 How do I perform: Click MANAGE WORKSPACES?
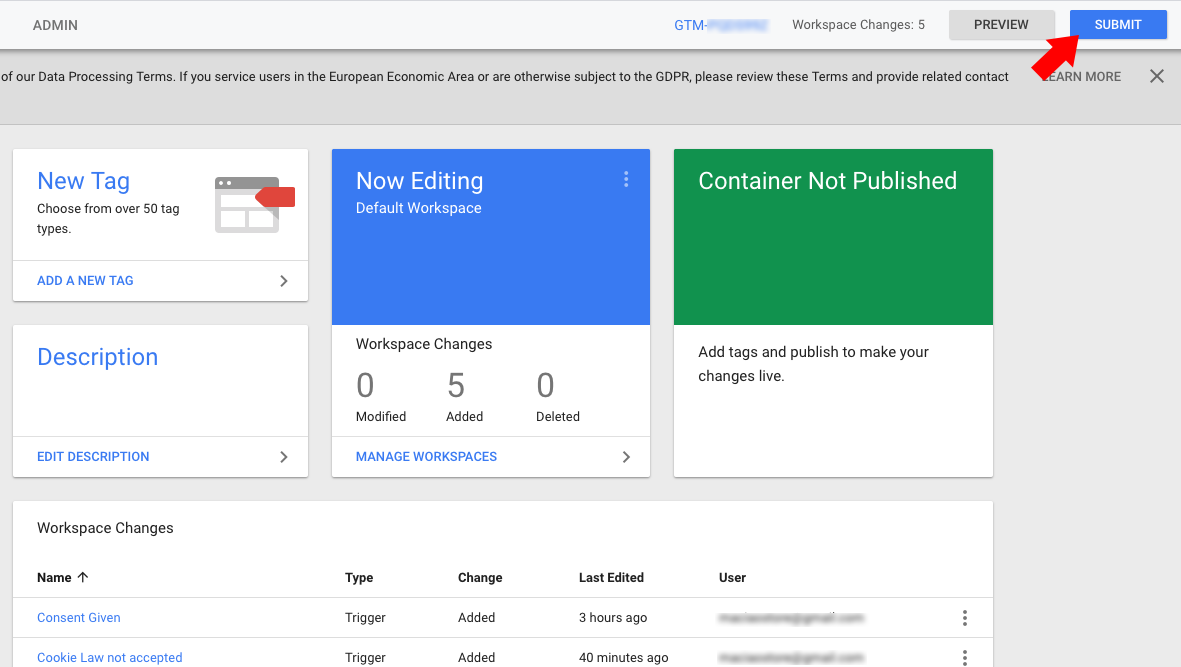pyautogui.click(x=426, y=456)
